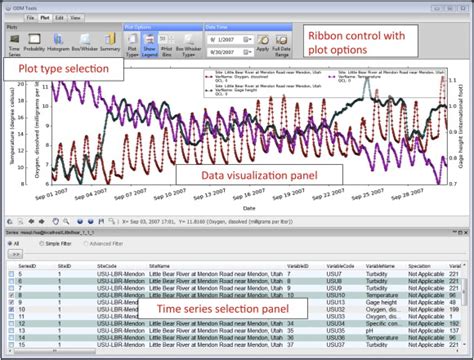
Task: Open the Box Whisker Type dropdown
Action: 188,45
